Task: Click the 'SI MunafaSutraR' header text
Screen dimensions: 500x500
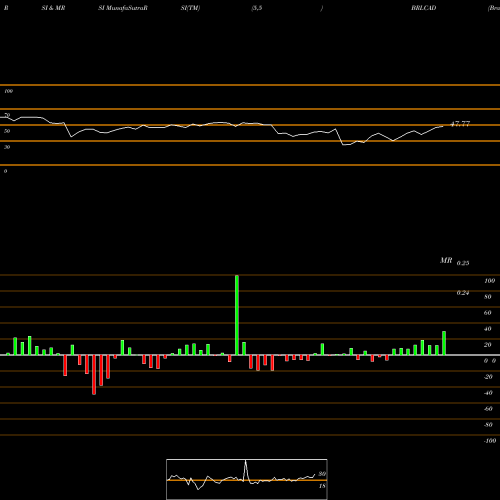Action: (123, 8)
